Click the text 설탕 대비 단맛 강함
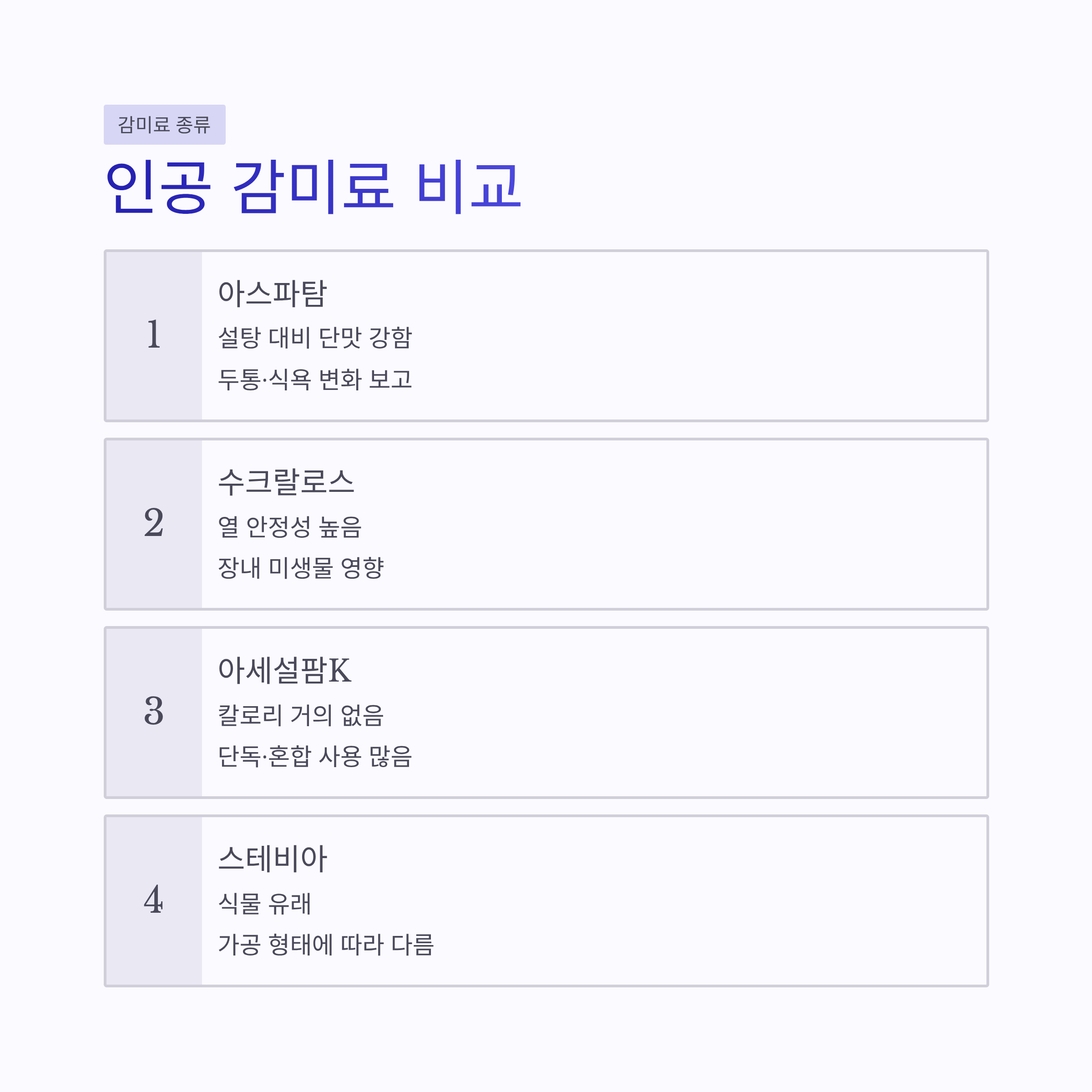Screen dimensions: 1092x1092 315,338
